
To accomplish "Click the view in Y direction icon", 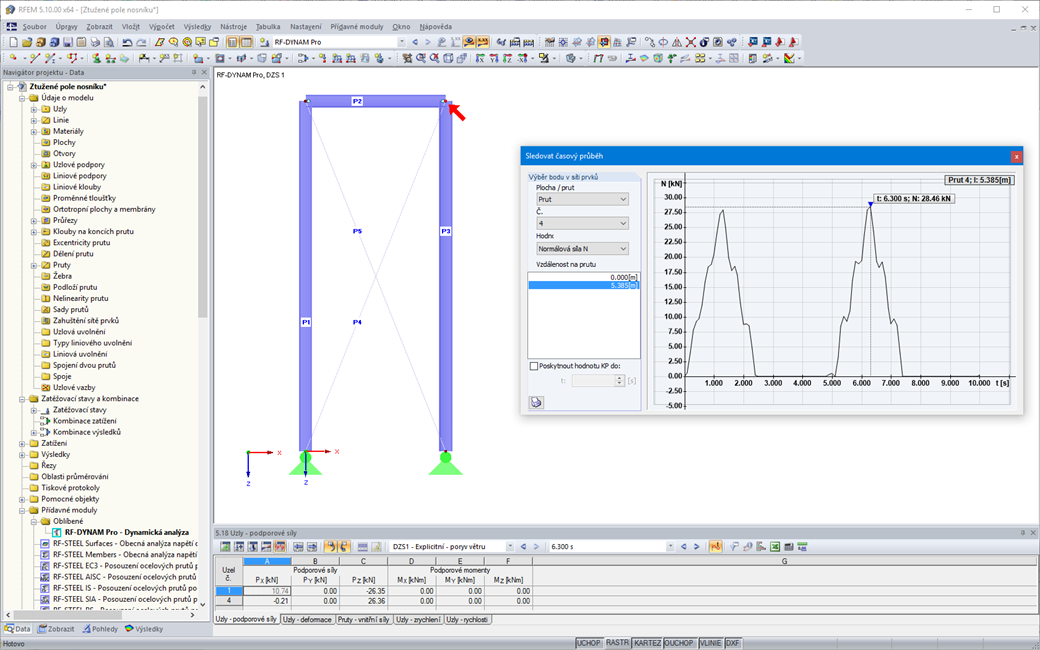I will point(494,58).
